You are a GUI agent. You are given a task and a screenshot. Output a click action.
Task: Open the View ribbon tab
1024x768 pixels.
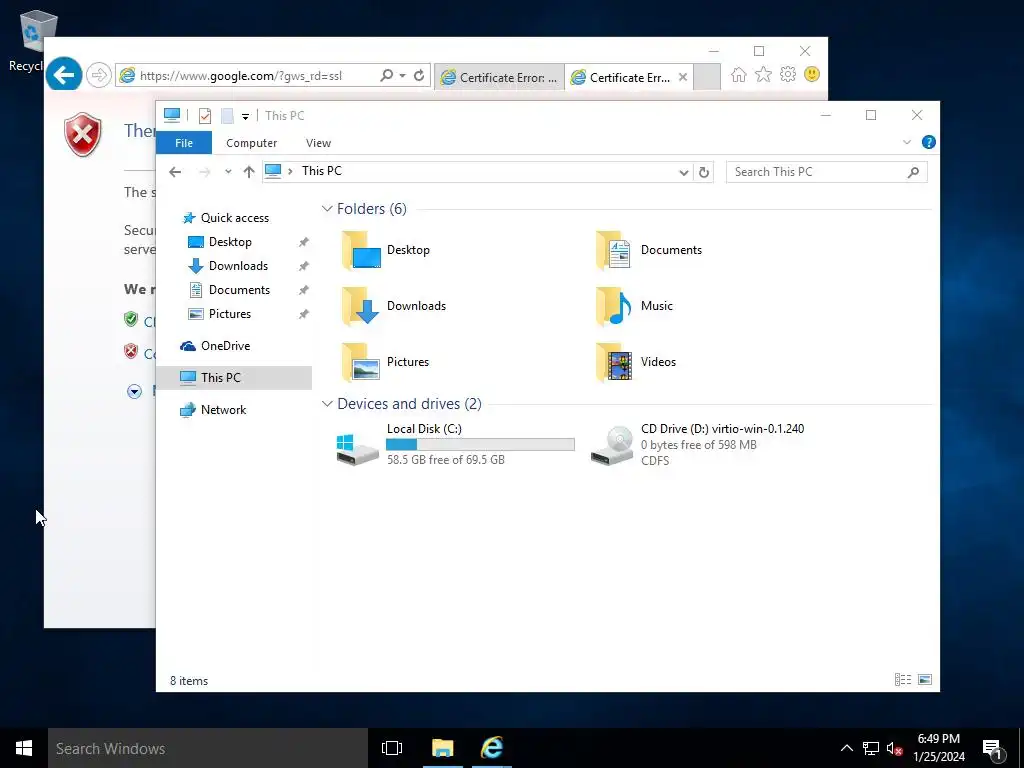[318, 142]
